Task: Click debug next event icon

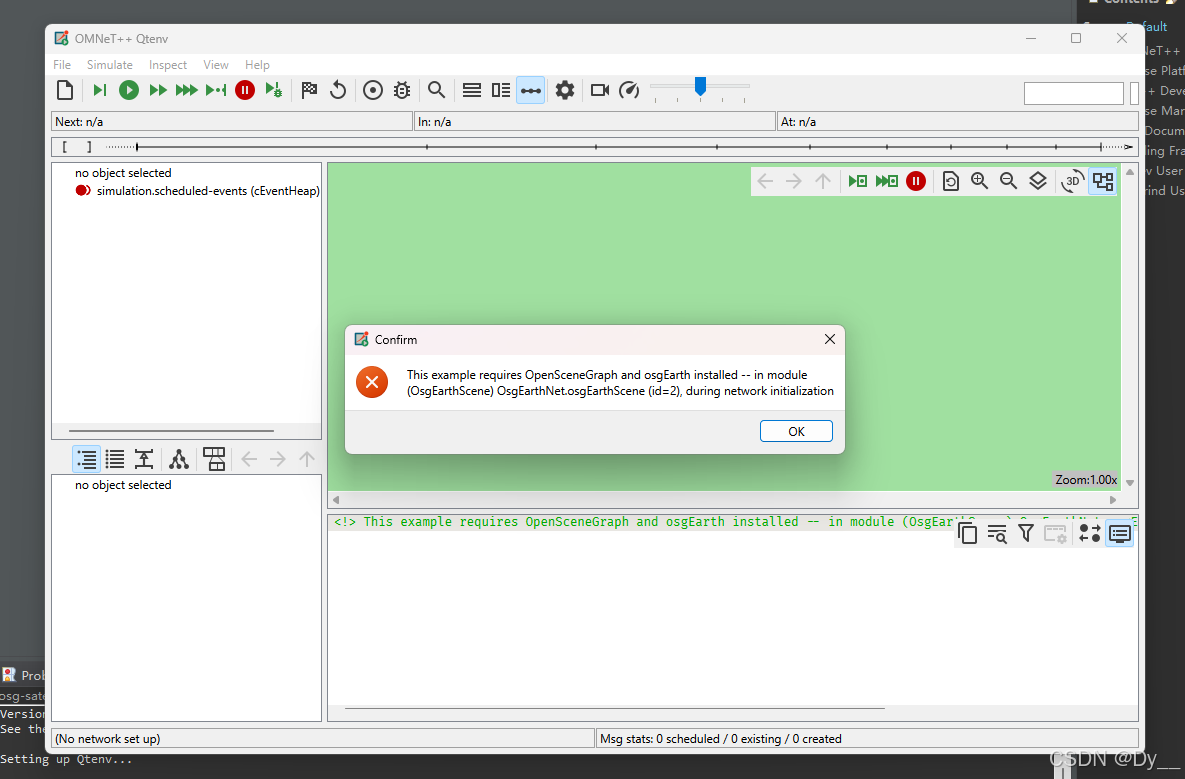Action: pyautogui.click(x=274, y=90)
